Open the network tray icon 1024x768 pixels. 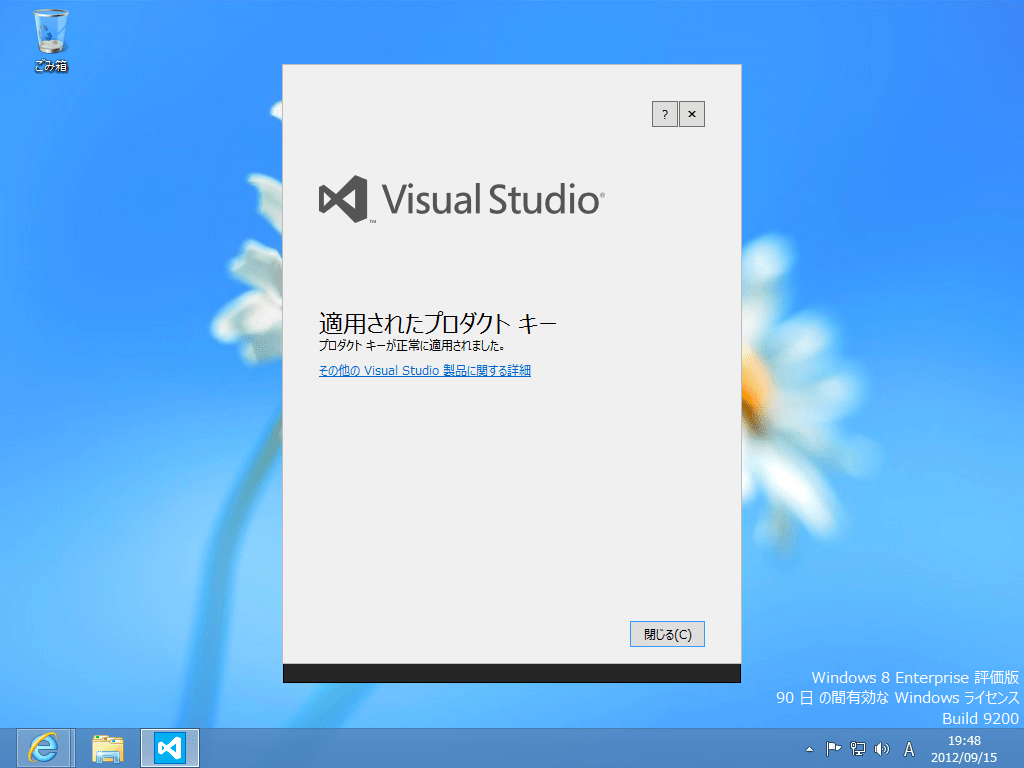click(x=857, y=749)
